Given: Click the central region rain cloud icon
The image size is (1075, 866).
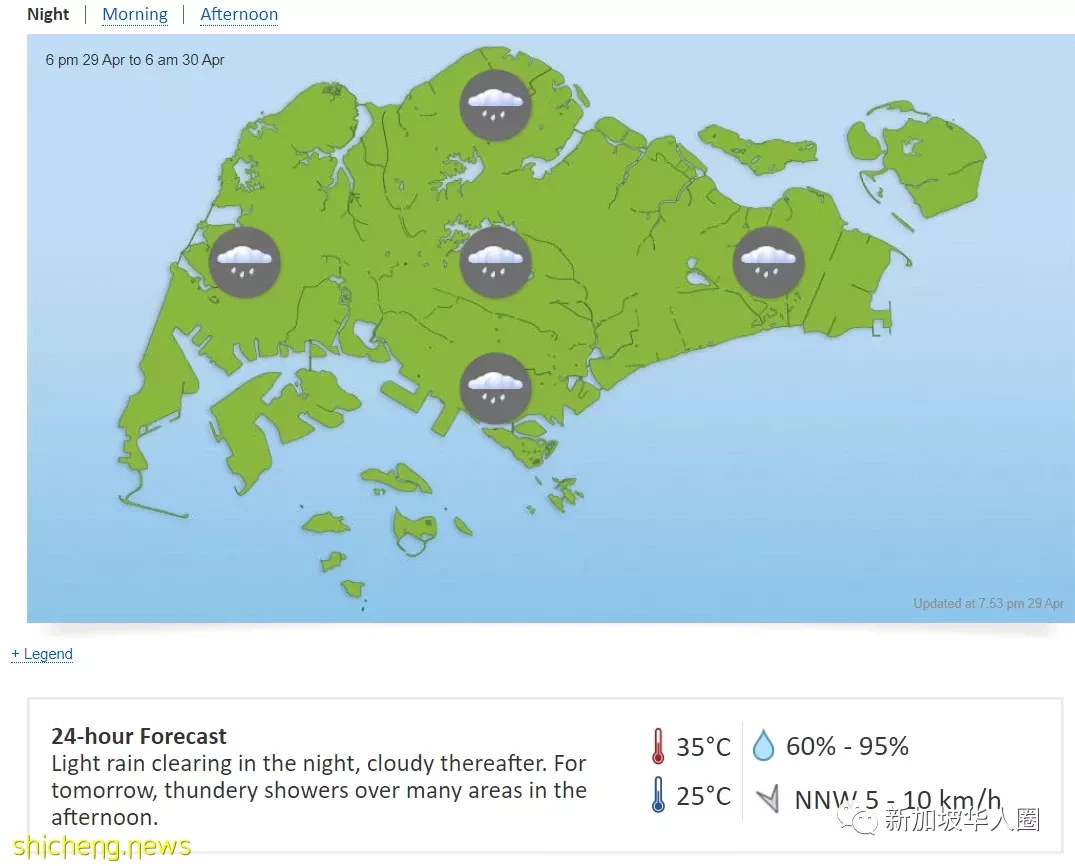Looking at the screenshot, I should click(x=495, y=262).
